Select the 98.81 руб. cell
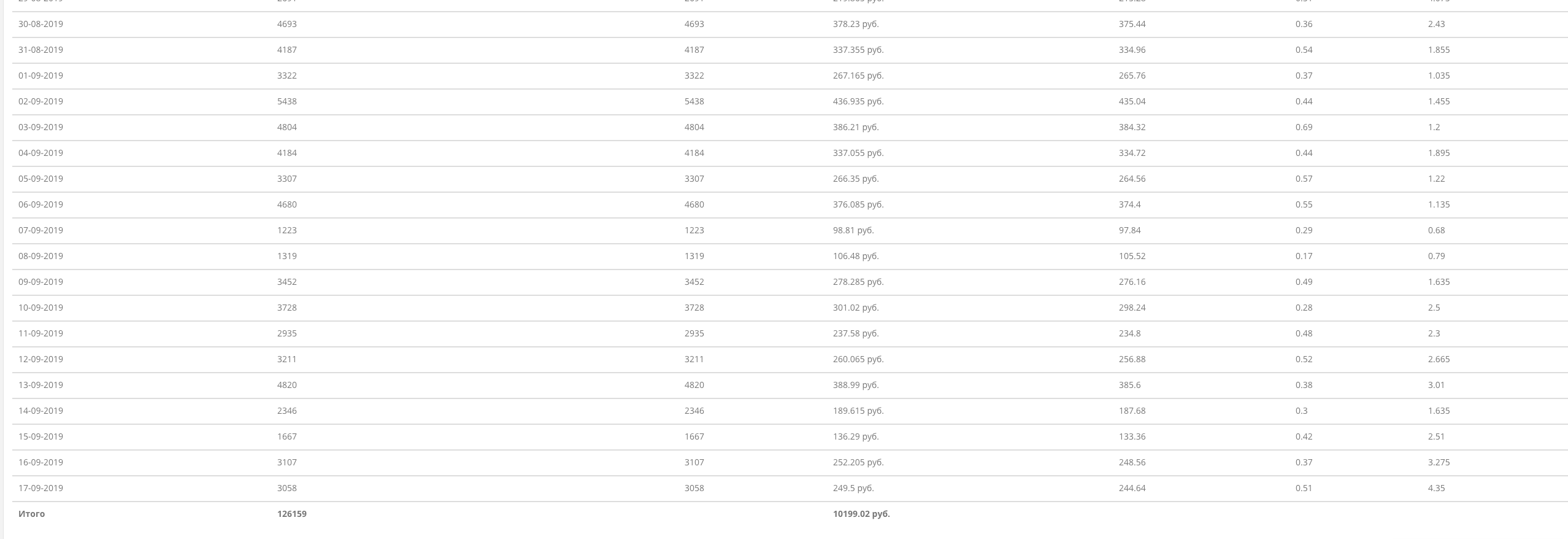Image resolution: width=1568 pixels, height=539 pixels. click(853, 230)
